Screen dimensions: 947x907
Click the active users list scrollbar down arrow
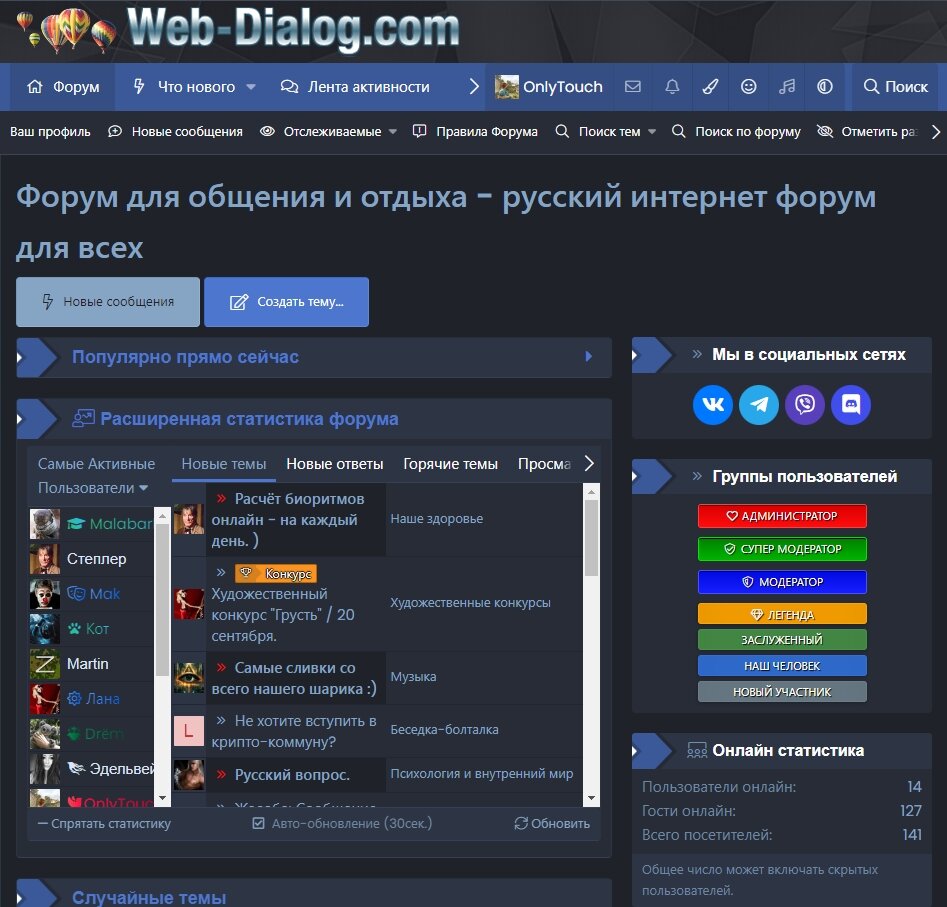(162, 798)
